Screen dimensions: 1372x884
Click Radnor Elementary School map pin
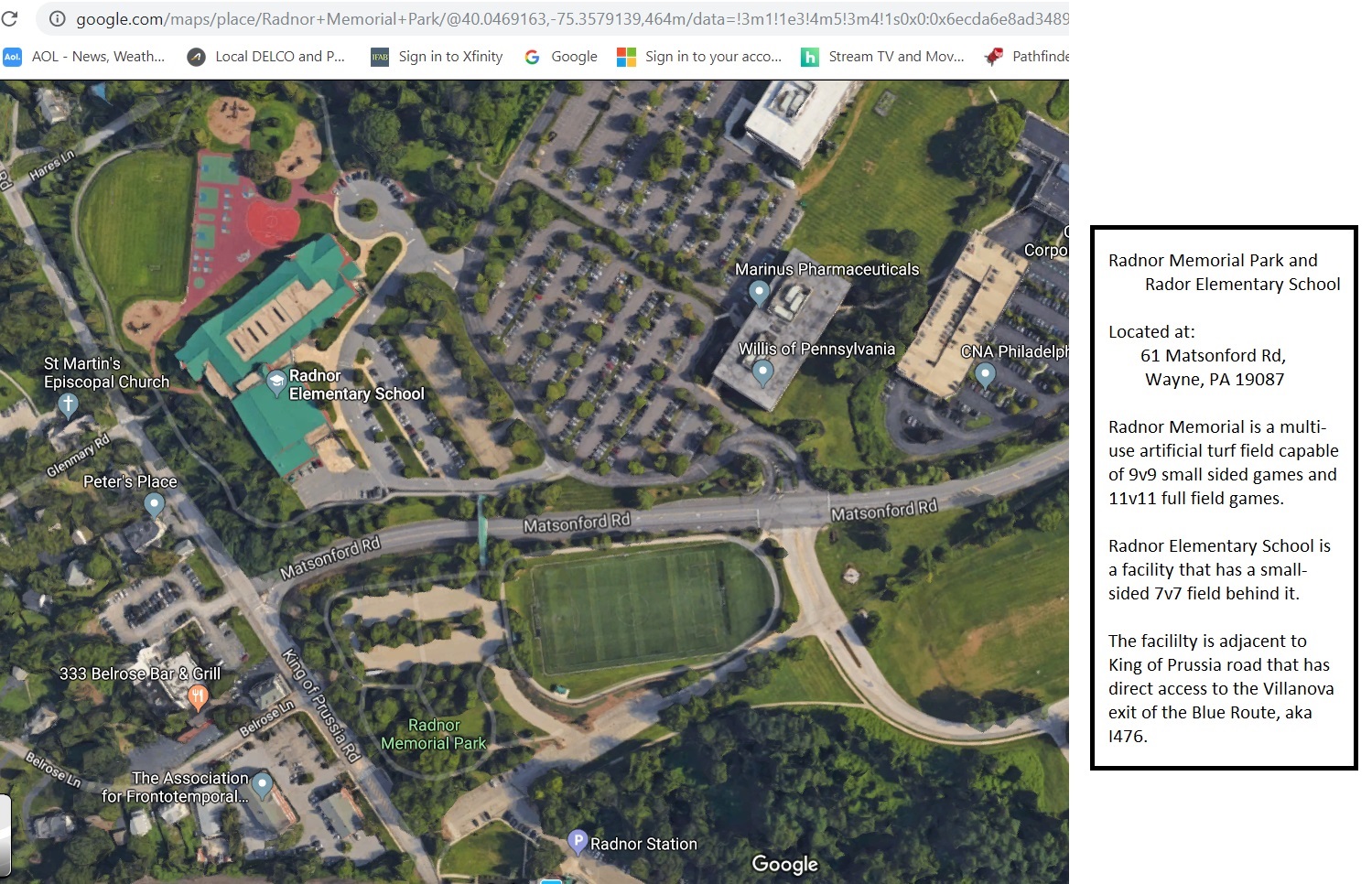276,383
